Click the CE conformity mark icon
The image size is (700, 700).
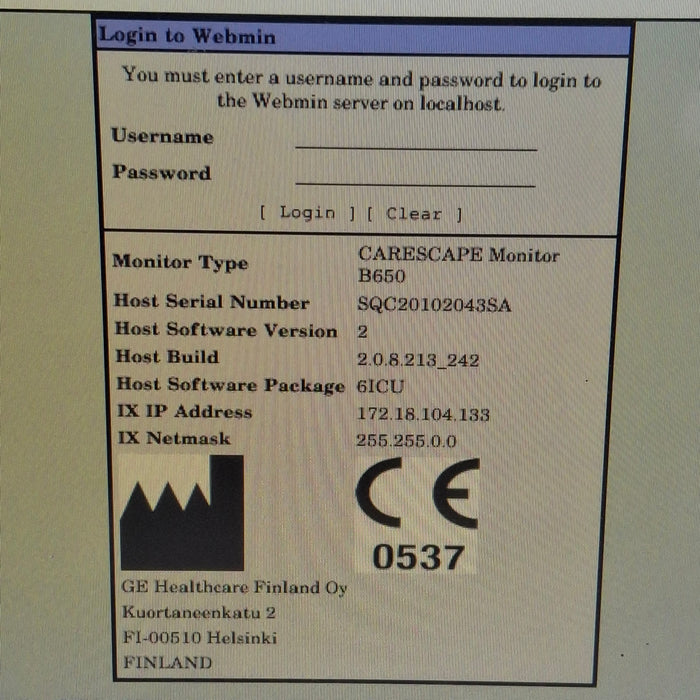pyautogui.click(x=417, y=493)
